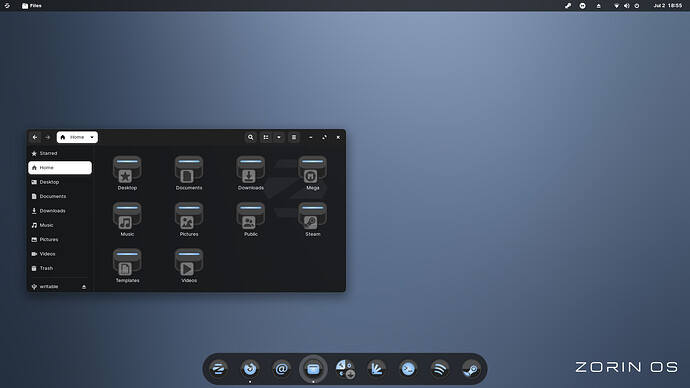Click the Zorin activities icon in top bar
The image size is (690, 388).
7,6
